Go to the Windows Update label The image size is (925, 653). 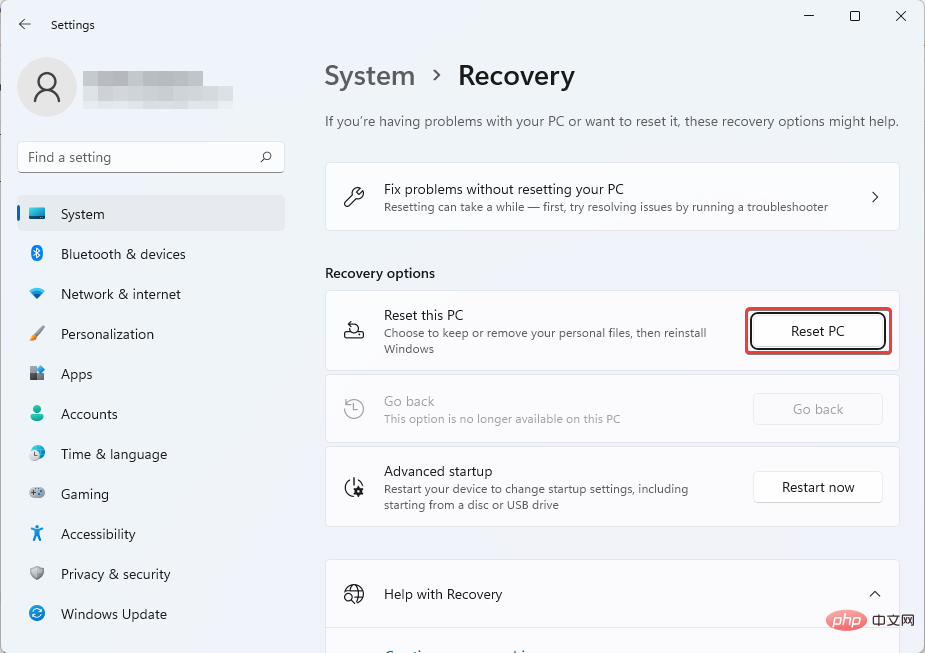[x=114, y=614]
